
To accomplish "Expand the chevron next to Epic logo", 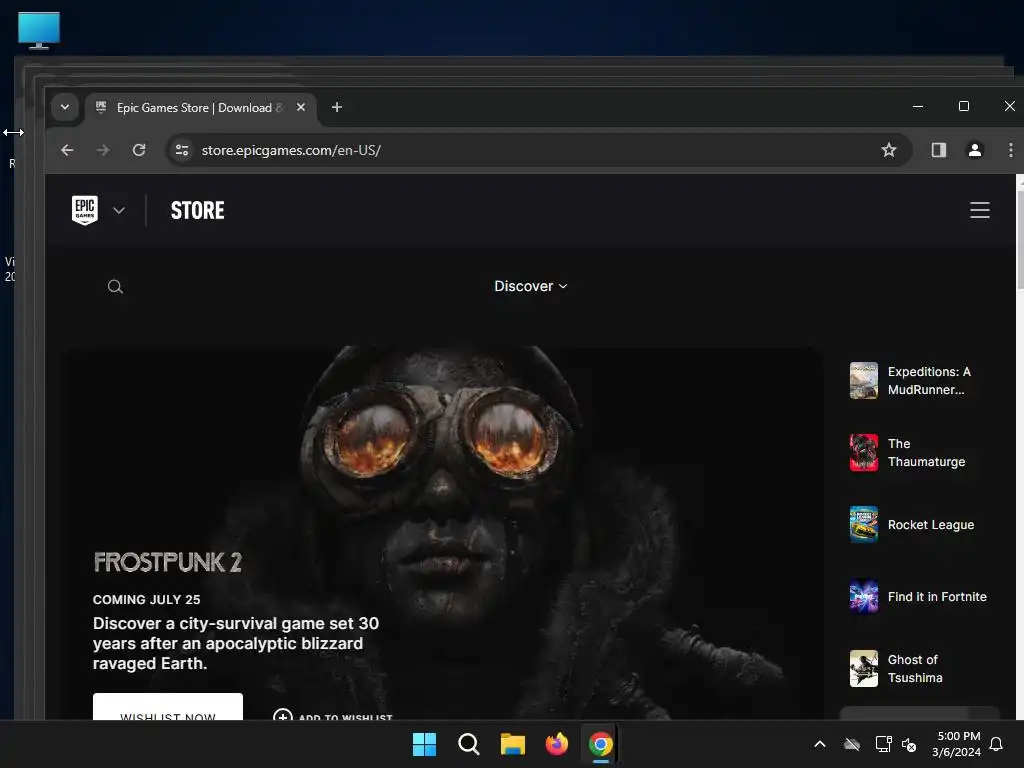I will (x=119, y=210).
